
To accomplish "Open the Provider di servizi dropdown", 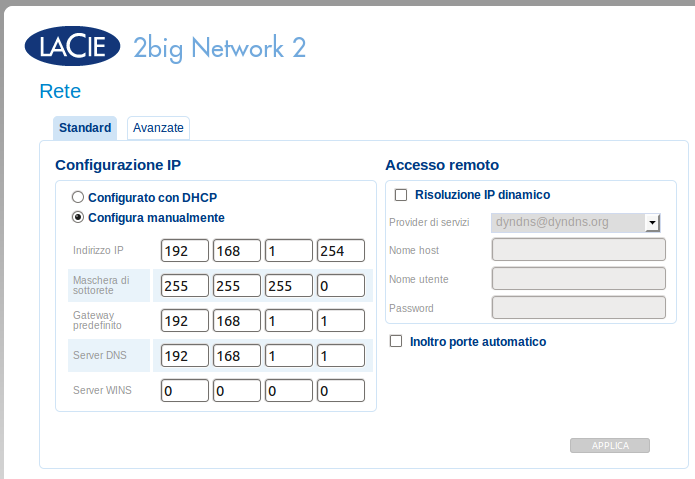I will (576, 222).
